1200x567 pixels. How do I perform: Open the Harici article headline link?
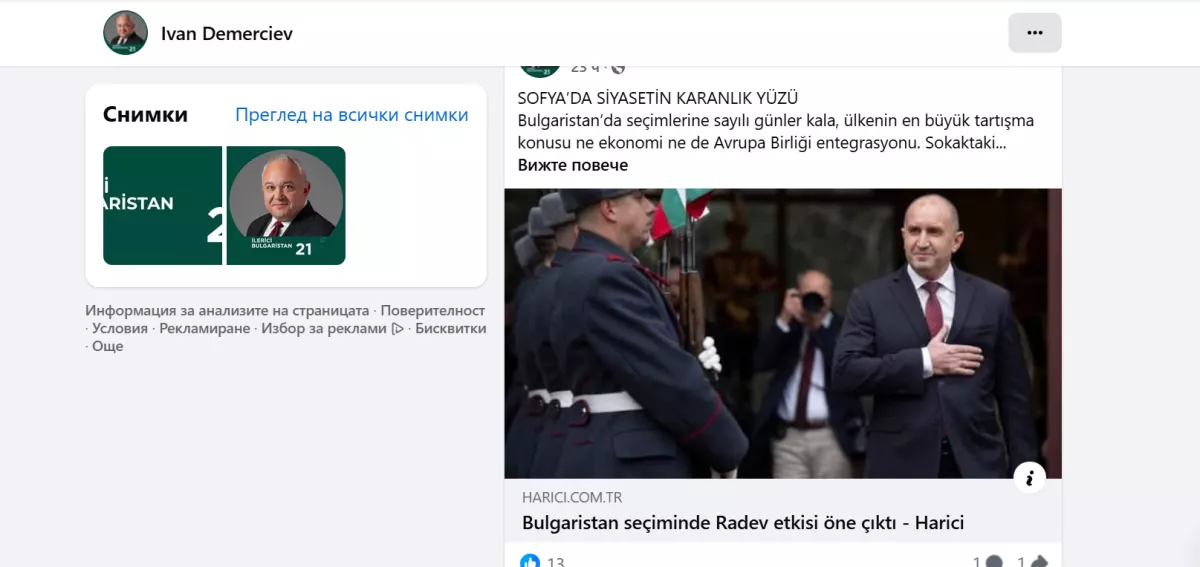[x=742, y=522]
